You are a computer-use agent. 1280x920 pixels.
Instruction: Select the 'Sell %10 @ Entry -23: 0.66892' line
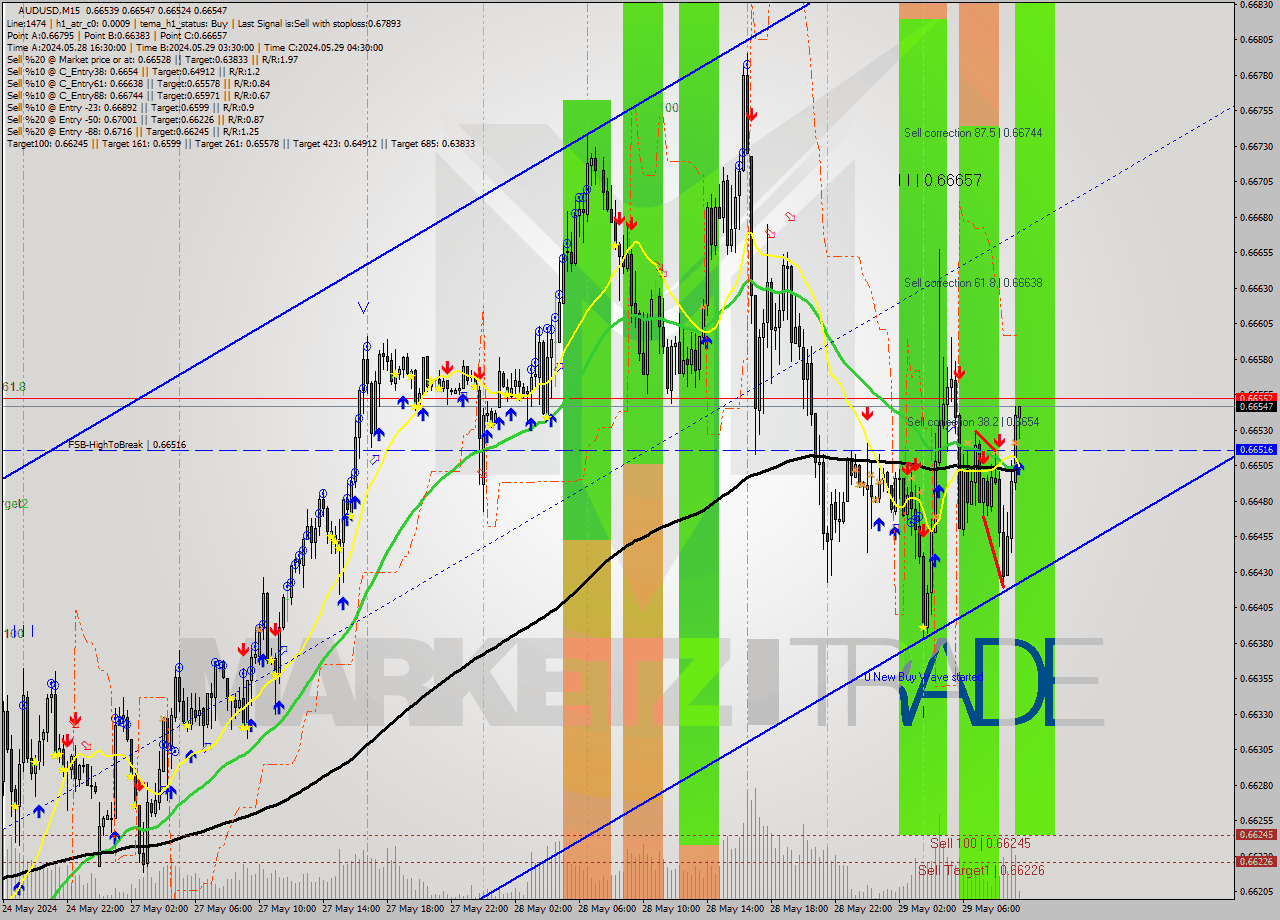(130, 108)
